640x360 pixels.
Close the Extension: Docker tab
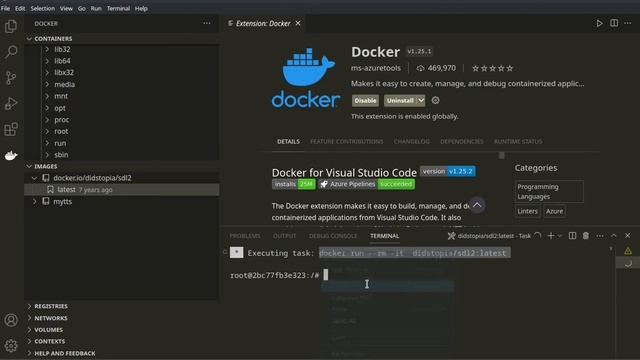point(298,23)
